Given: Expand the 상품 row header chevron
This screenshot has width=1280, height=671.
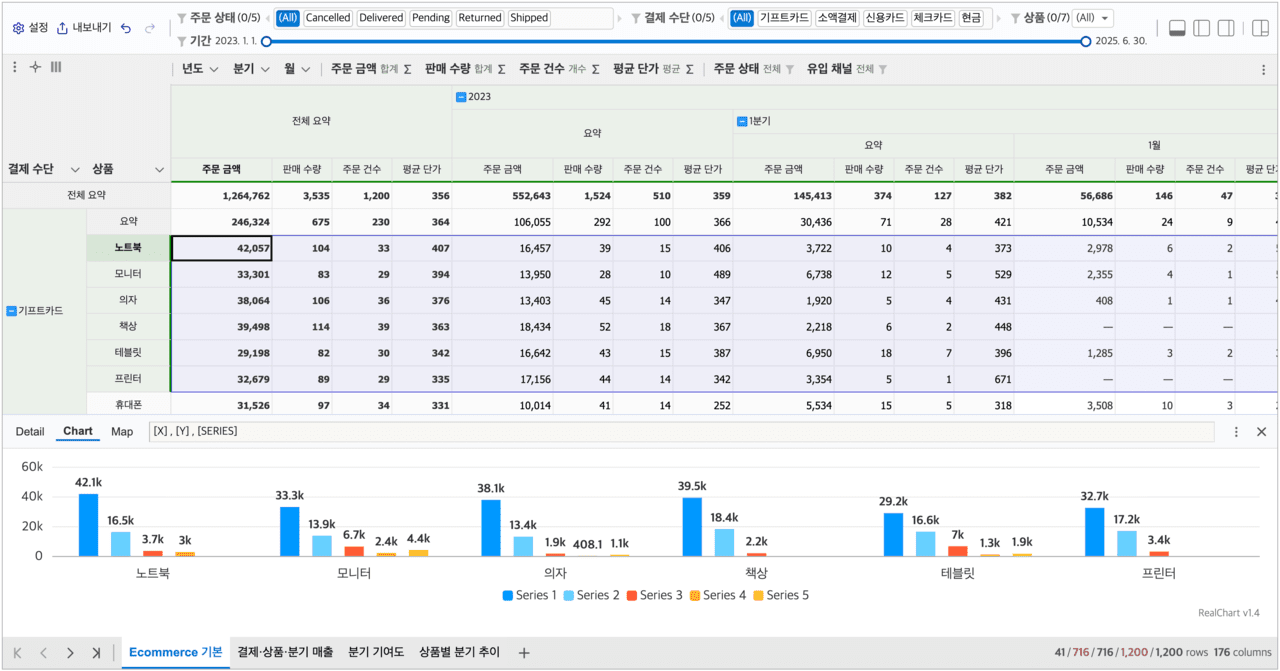Looking at the screenshot, I should click(x=159, y=170).
